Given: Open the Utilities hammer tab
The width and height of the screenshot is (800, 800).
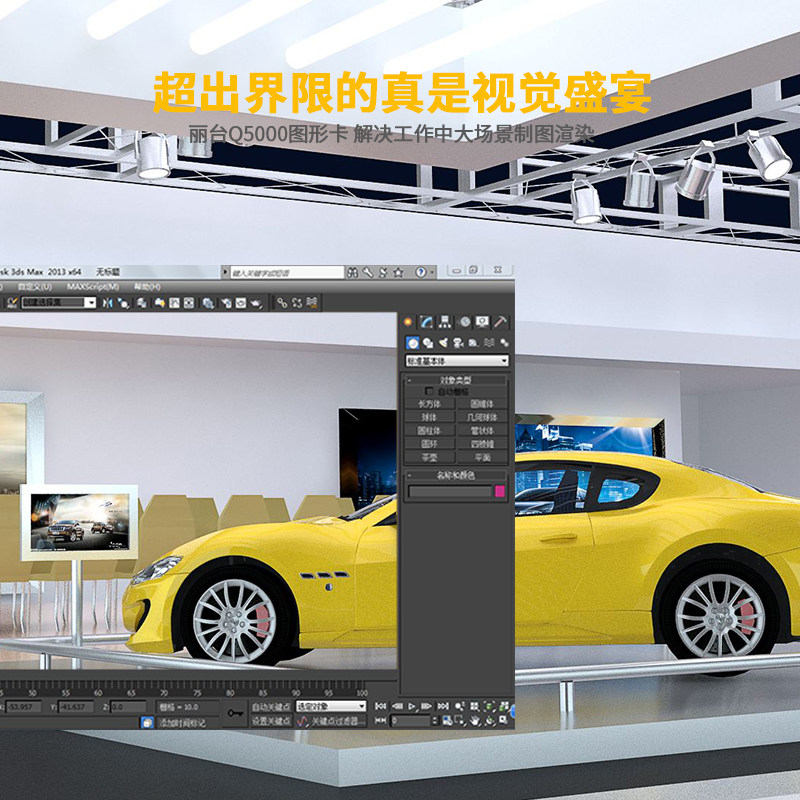Looking at the screenshot, I should 501,321.
